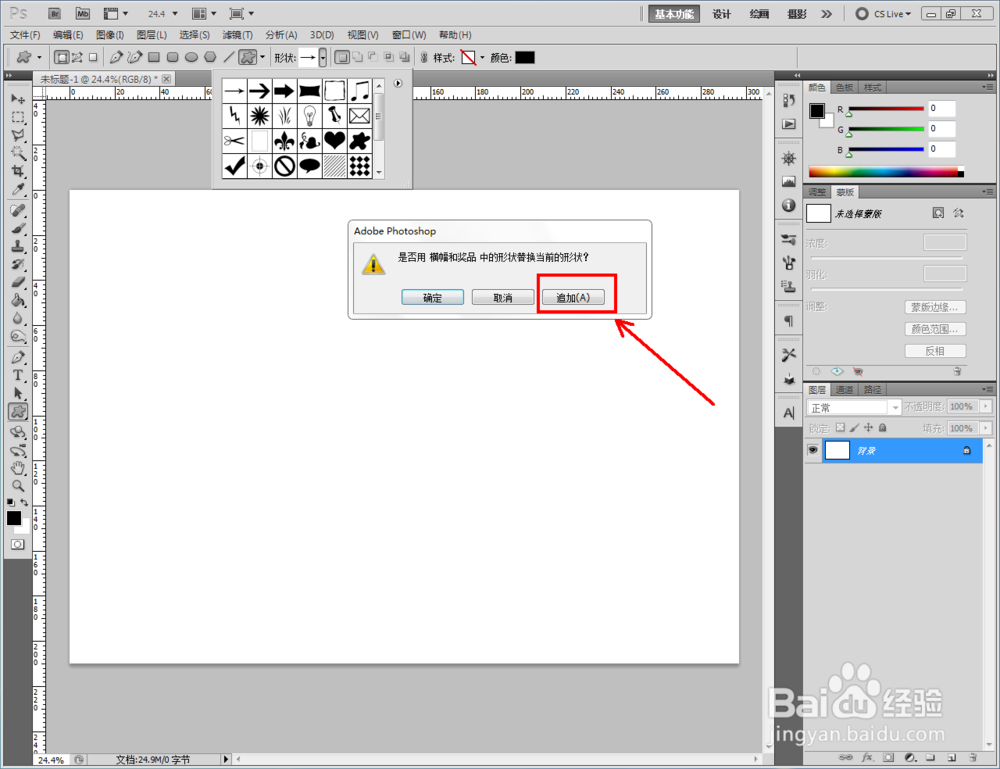Open the 滤镜(T) menu
The image size is (1000, 769).
pos(237,34)
